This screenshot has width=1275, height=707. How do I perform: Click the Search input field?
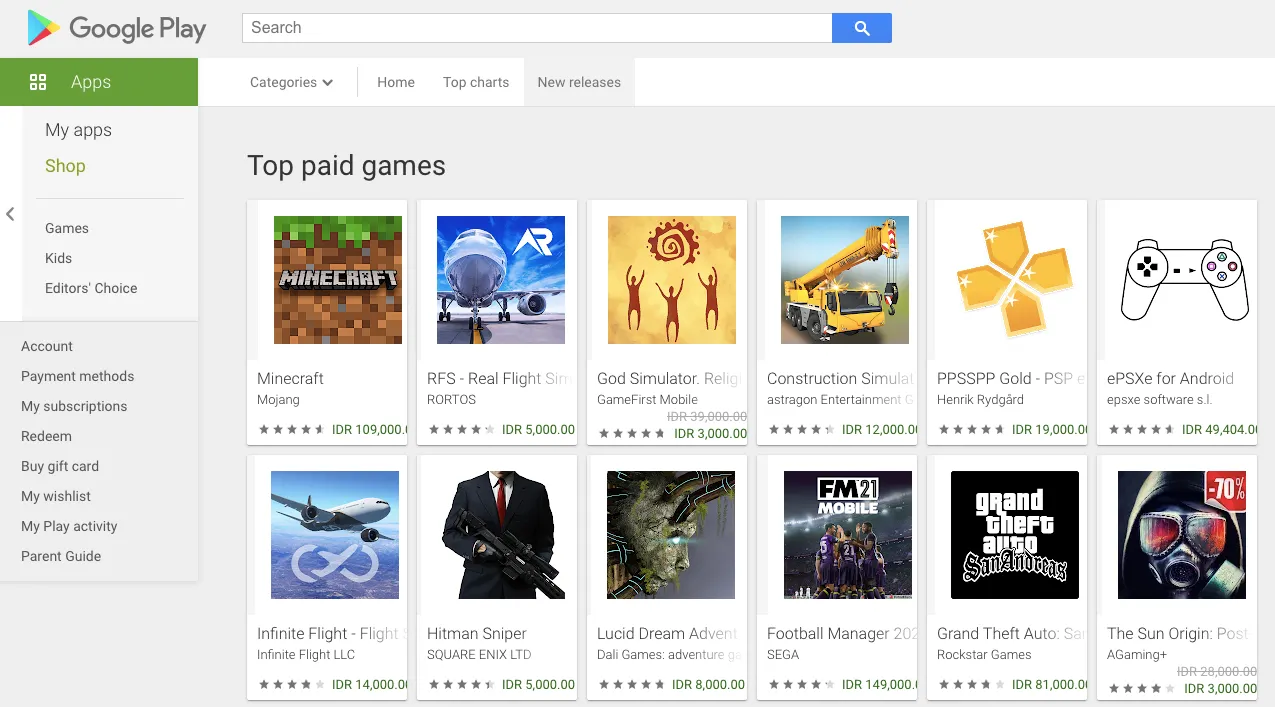point(536,28)
